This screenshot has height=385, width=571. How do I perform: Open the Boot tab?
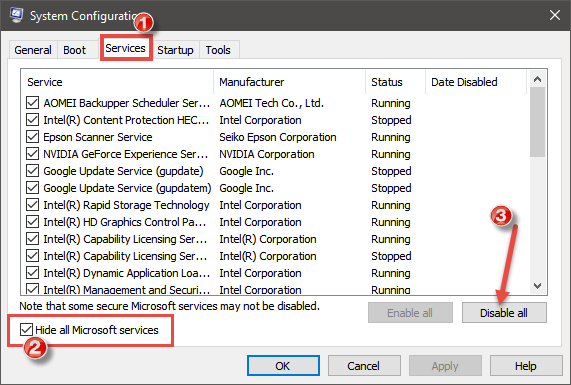[74, 50]
